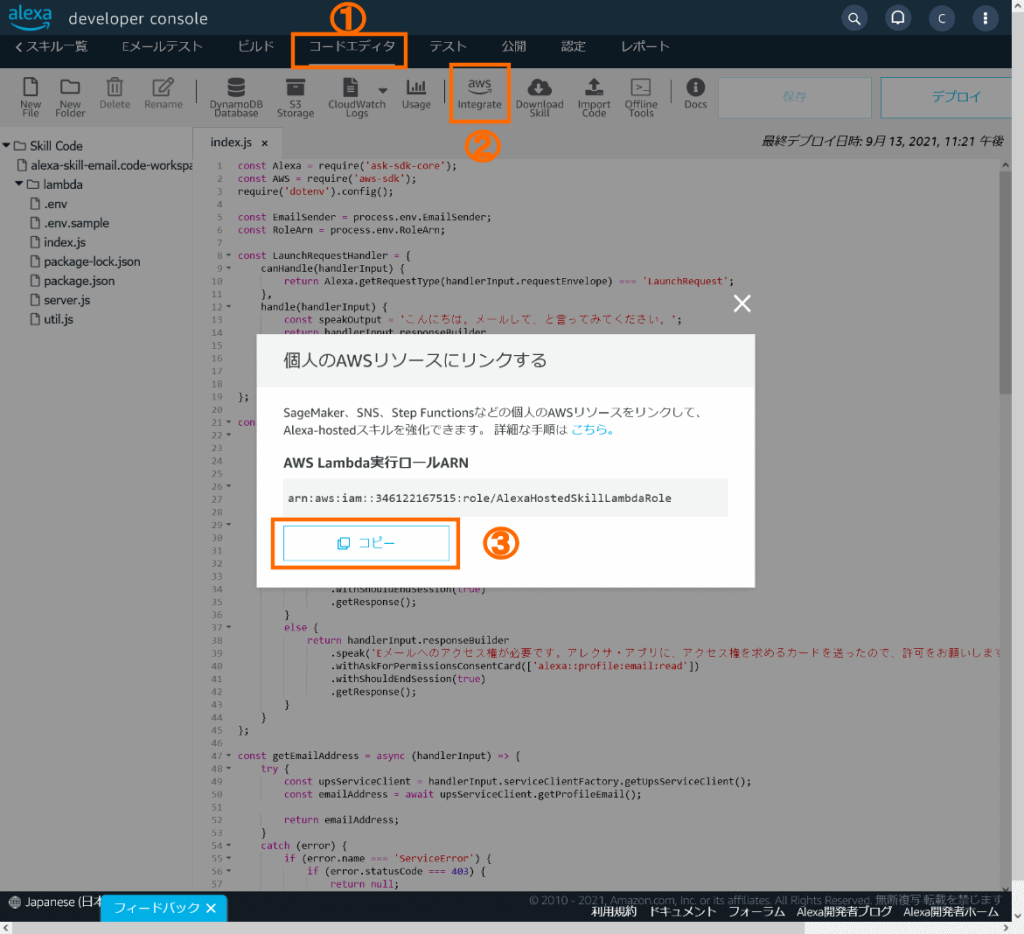Open S3 Storage from toolbar
The height and width of the screenshot is (934, 1024).
pyautogui.click(x=295, y=97)
